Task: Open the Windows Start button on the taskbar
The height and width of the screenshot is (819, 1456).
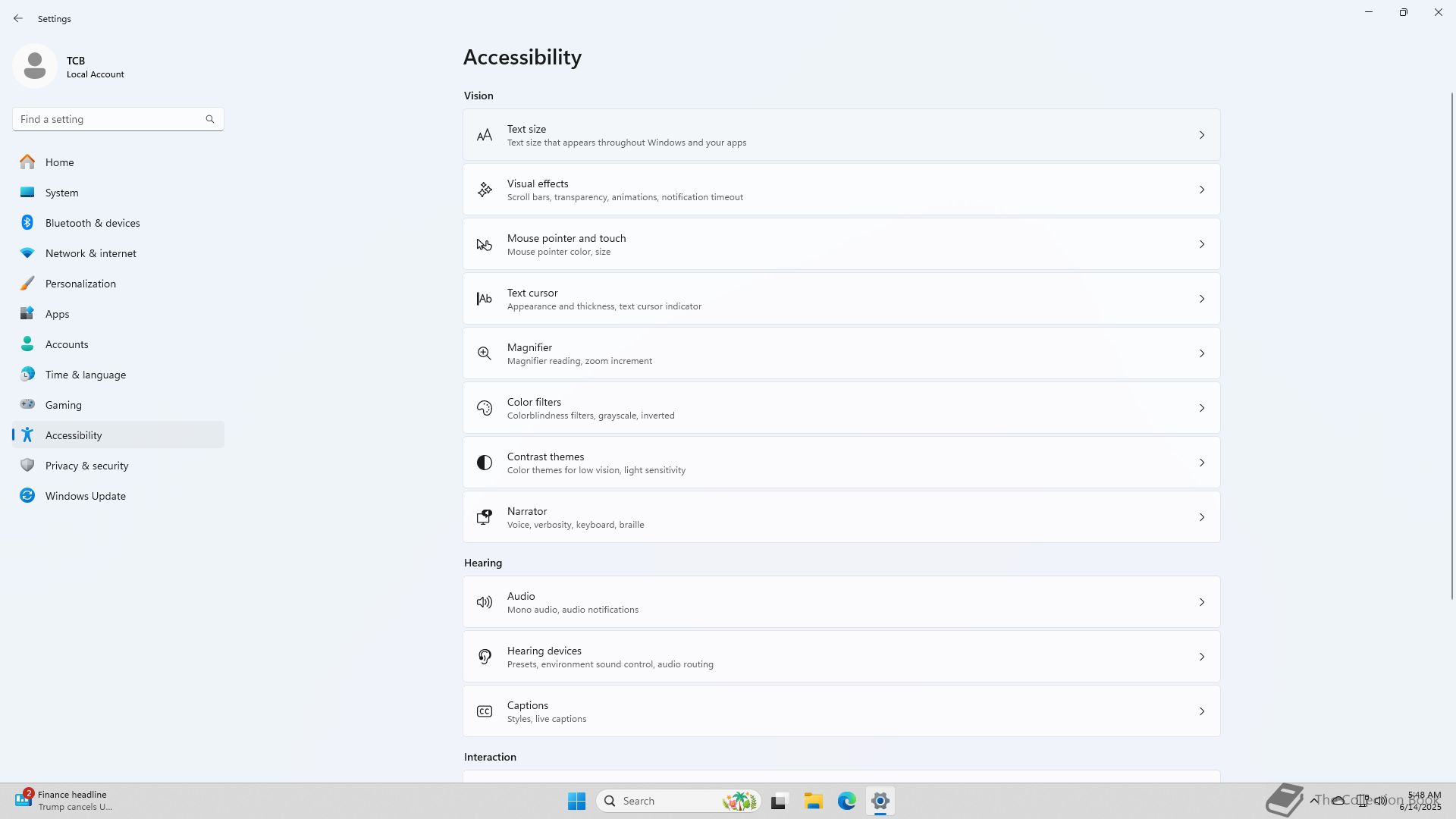Action: point(576,801)
